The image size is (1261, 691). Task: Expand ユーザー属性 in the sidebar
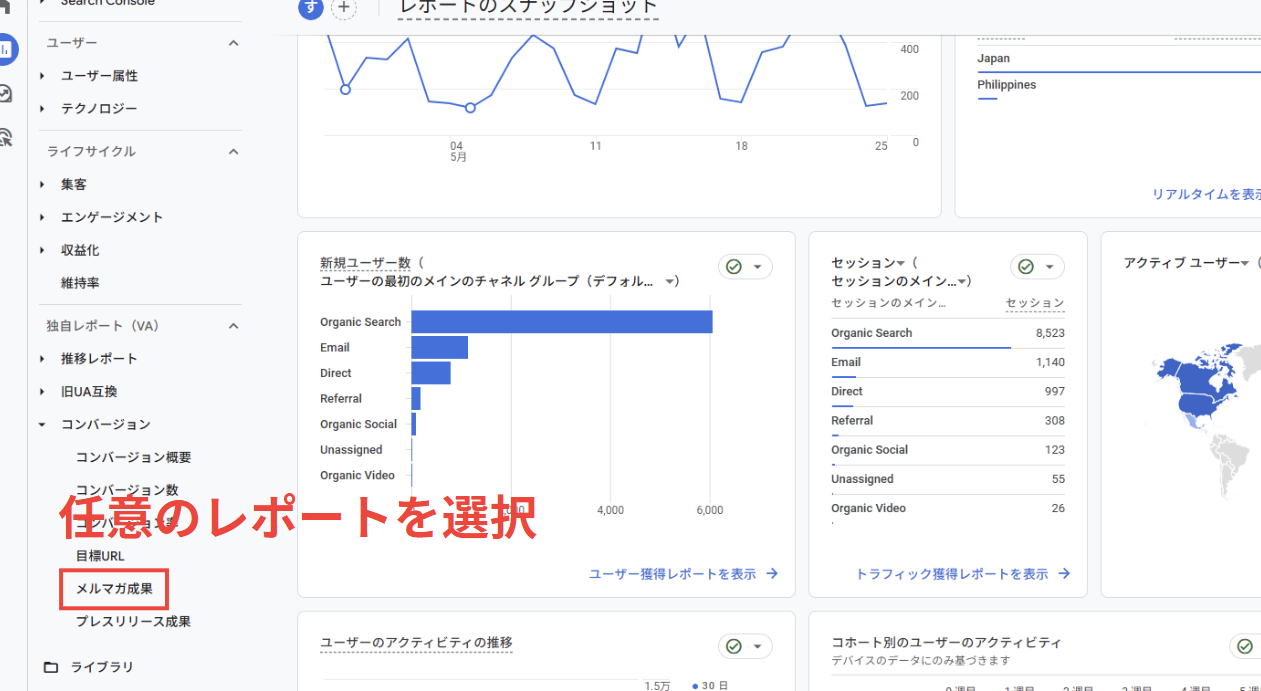tap(42, 76)
